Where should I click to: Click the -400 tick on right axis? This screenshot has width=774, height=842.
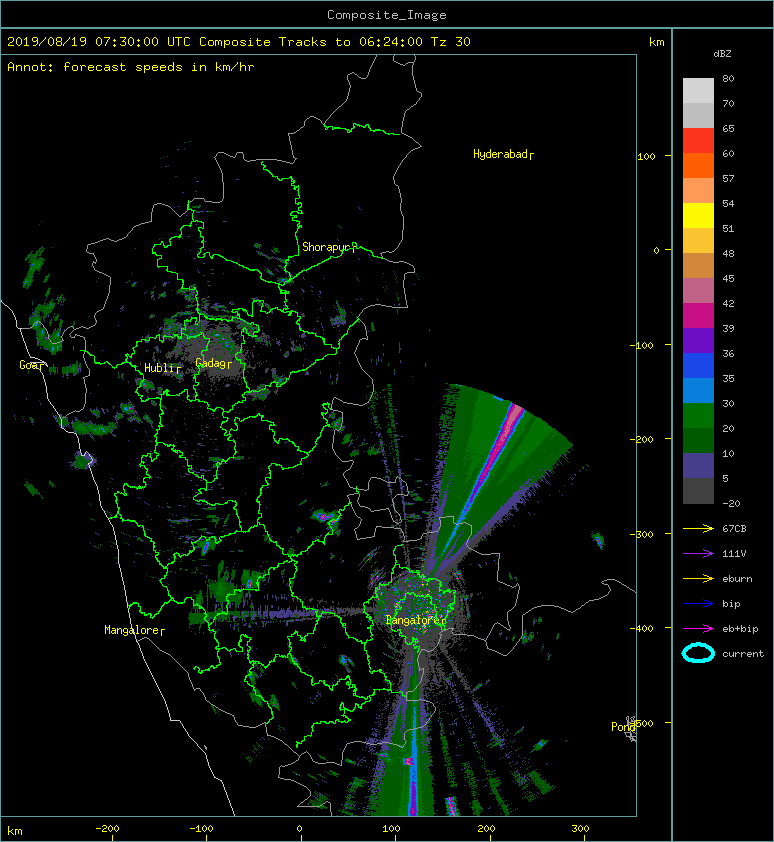click(x=642, y=628)
